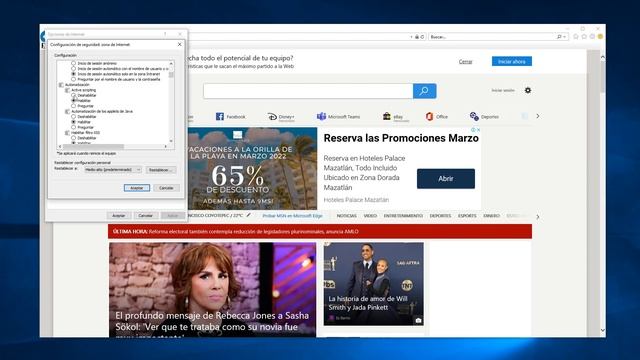Image resolution: width=640 pixels, height=360 pixels.
Task: Open the ENTRETENIMIENTO tab
Action: 403,216
